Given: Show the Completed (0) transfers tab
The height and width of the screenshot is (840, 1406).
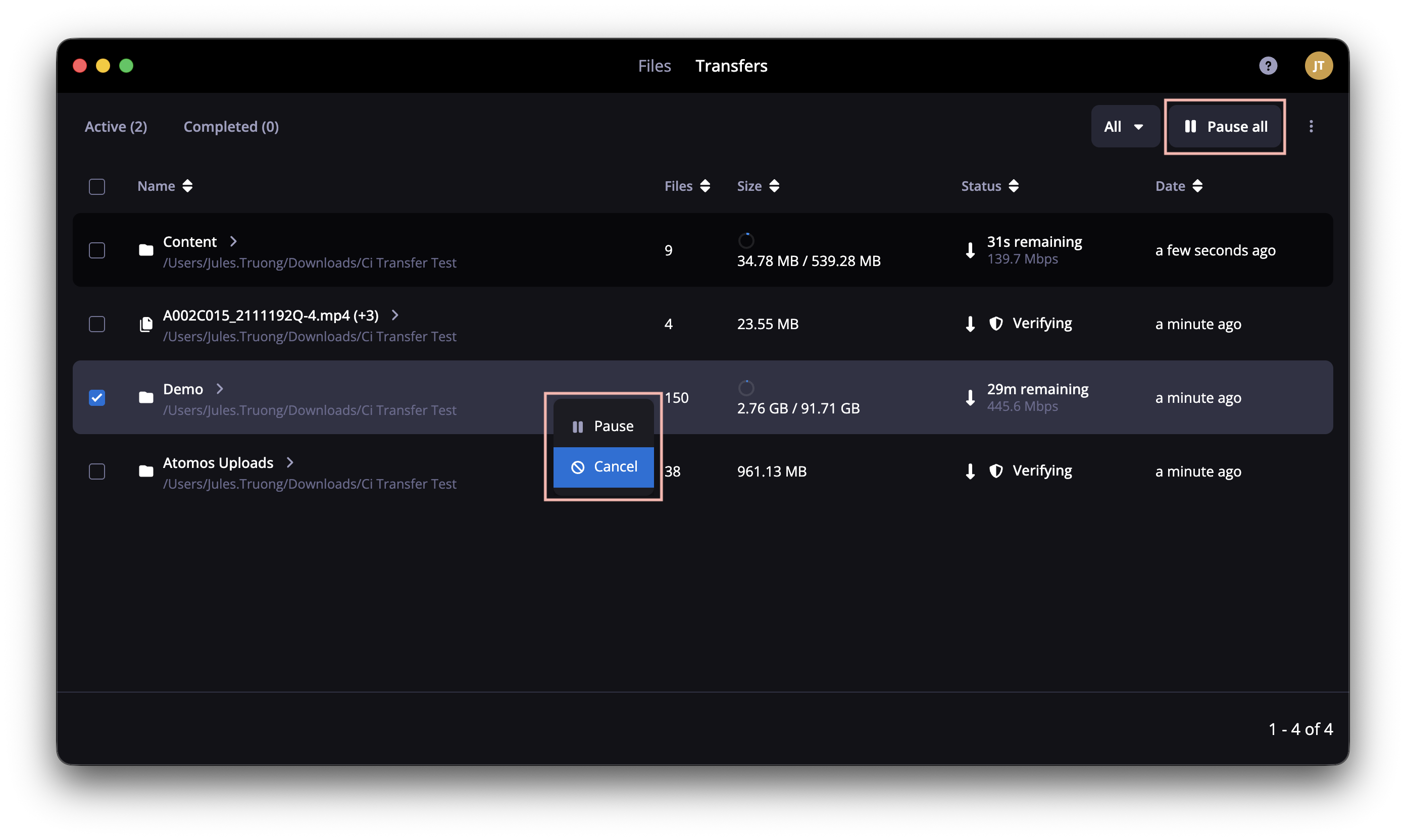Looking at the screenshot, I should click(230, 126).
